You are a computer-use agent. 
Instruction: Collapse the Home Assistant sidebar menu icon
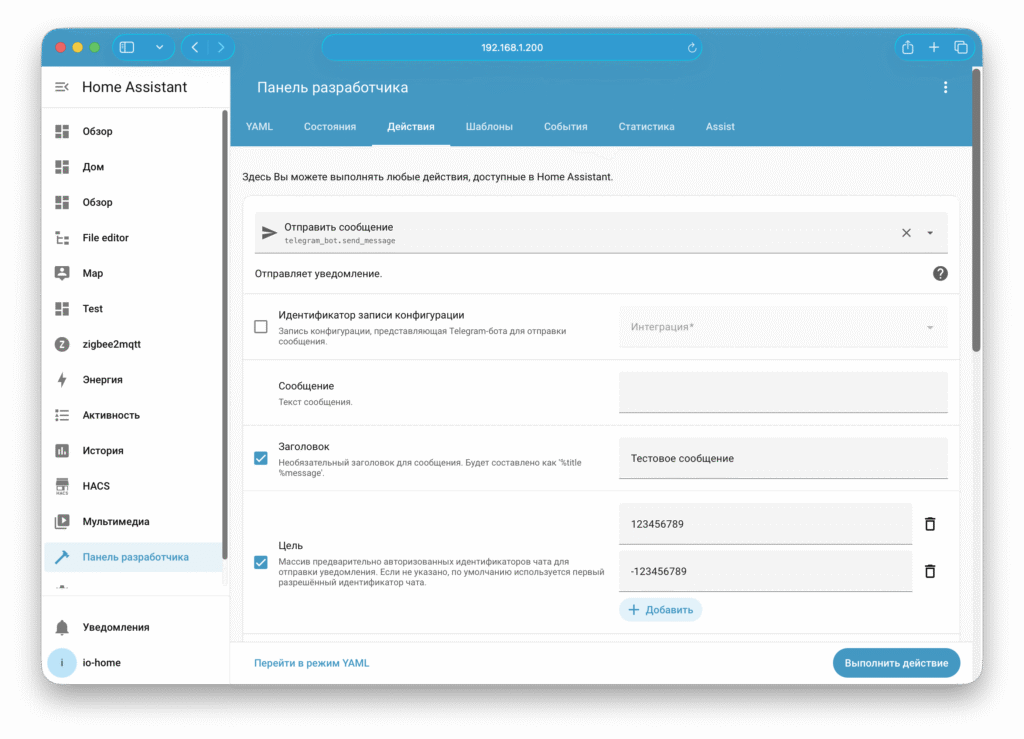(62, 87)
